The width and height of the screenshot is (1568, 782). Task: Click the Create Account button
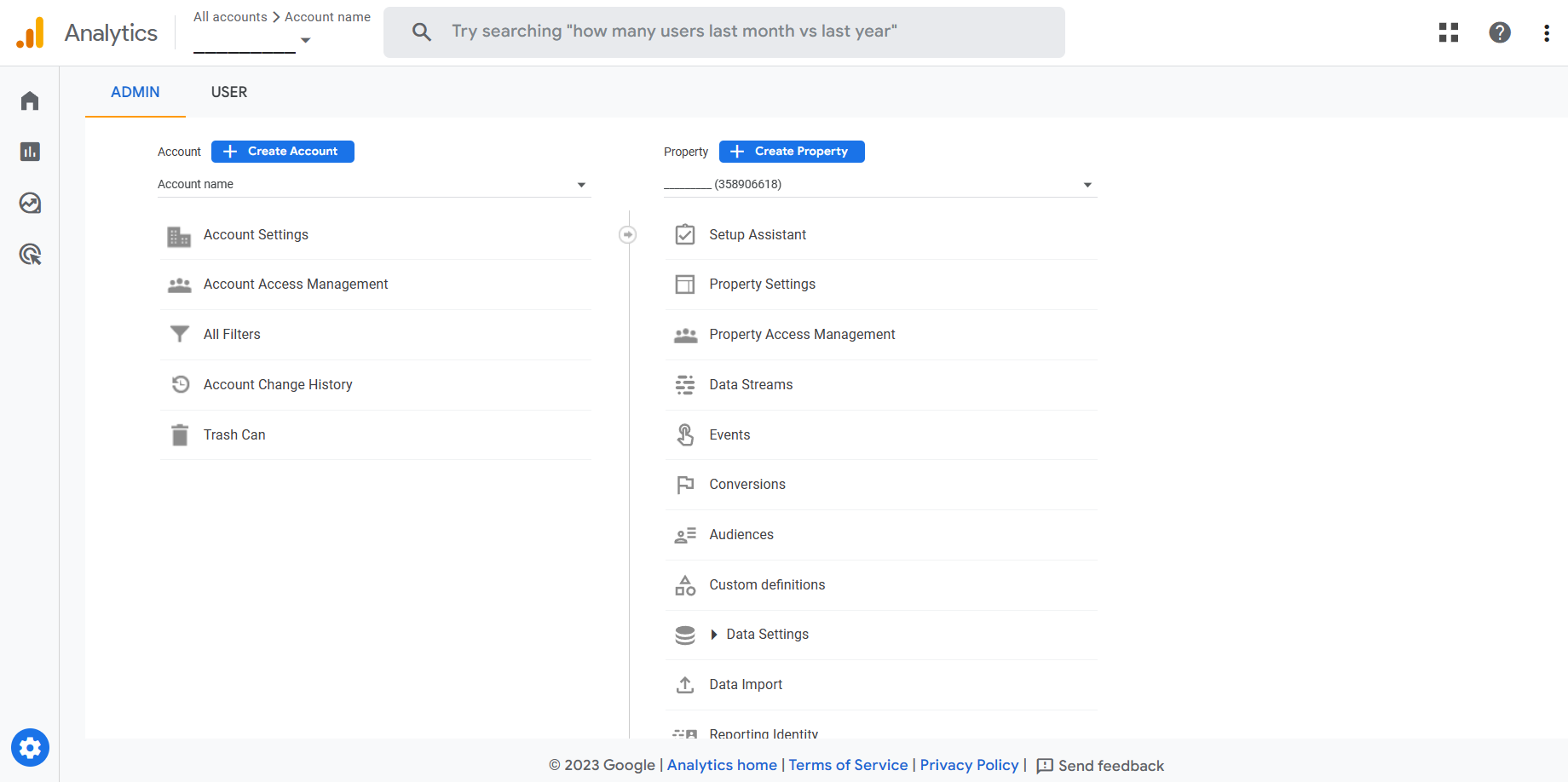click(x=283, y=152)
